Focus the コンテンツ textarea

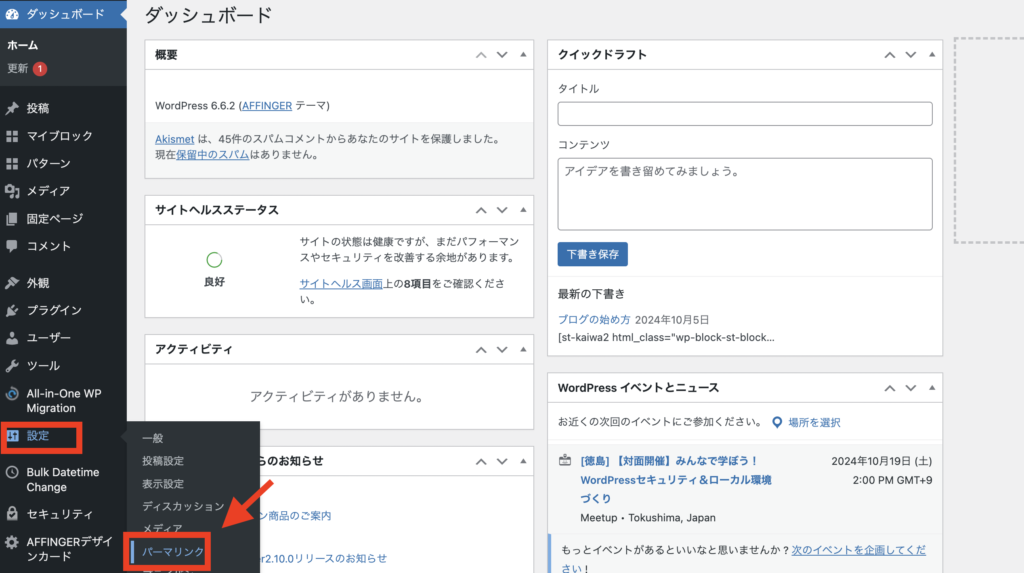tap(744, 194)
